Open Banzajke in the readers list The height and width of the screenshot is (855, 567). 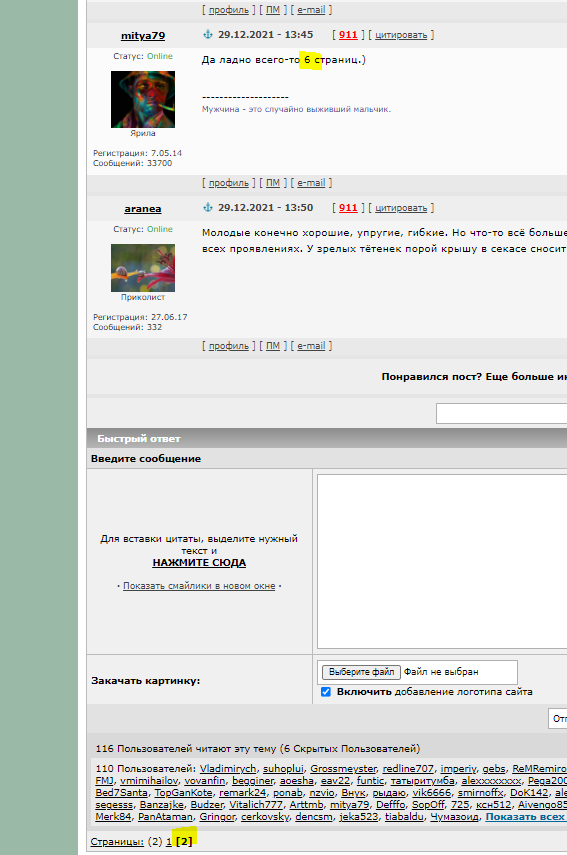[161, 805]
